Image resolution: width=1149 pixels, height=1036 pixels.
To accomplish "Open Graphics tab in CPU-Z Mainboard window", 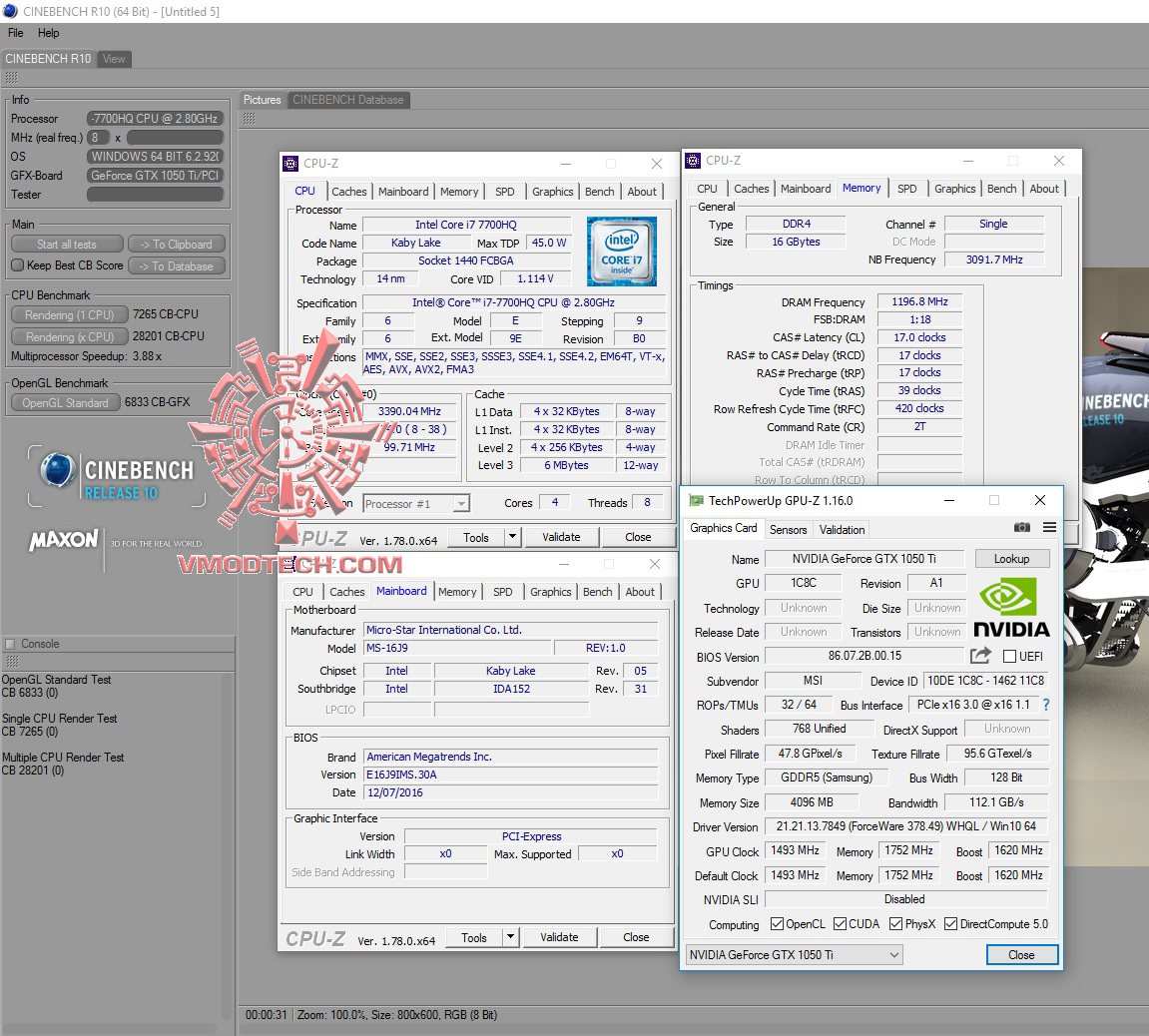I will [x=550, y=591].
